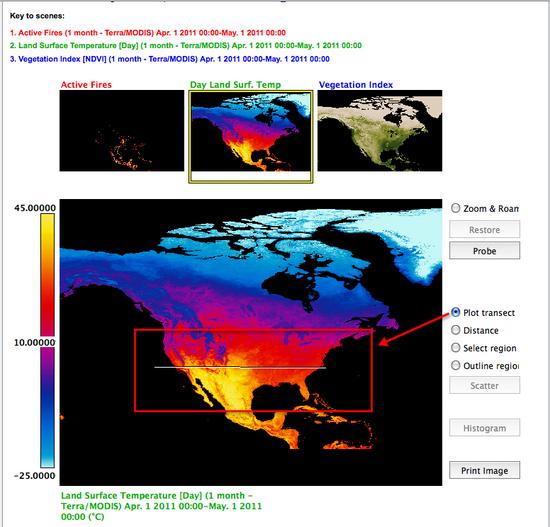Click Print Image button
This screenshot has height=527, width=550.
tap(484, 470)
